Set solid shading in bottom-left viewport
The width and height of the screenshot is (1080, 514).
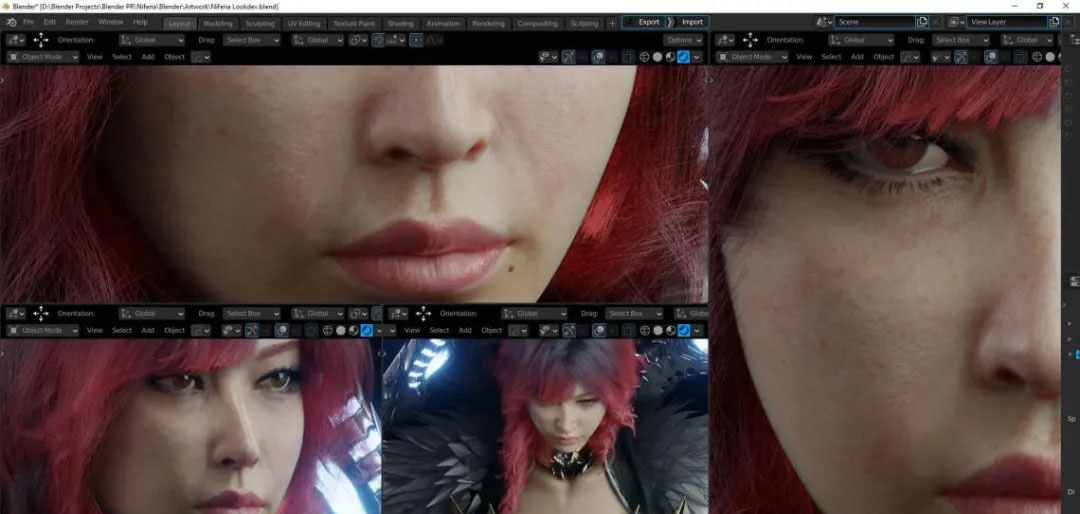click(340, 330)
